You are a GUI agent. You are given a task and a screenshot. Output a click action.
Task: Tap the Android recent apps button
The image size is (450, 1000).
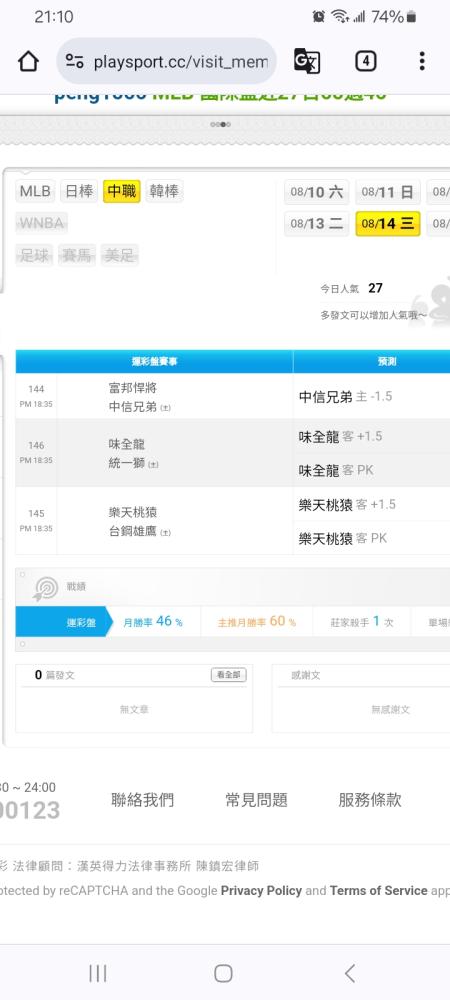click(98, 973)
